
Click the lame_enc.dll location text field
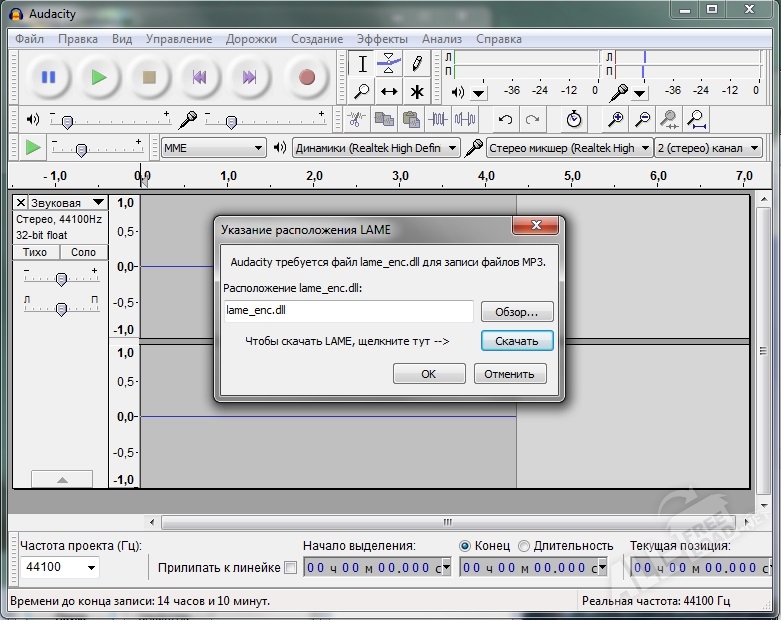(348, 311)
